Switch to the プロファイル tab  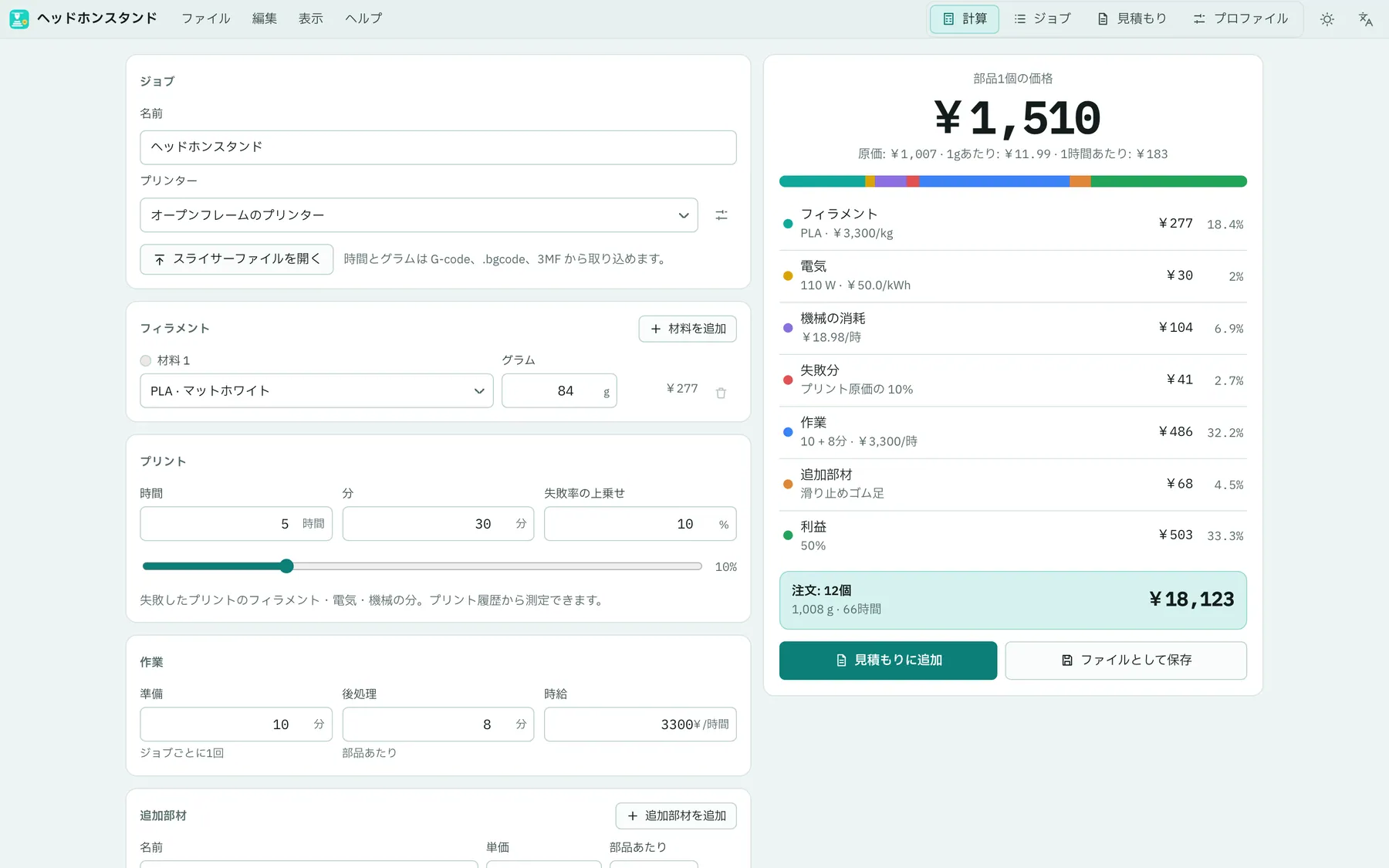point(1240,19)
